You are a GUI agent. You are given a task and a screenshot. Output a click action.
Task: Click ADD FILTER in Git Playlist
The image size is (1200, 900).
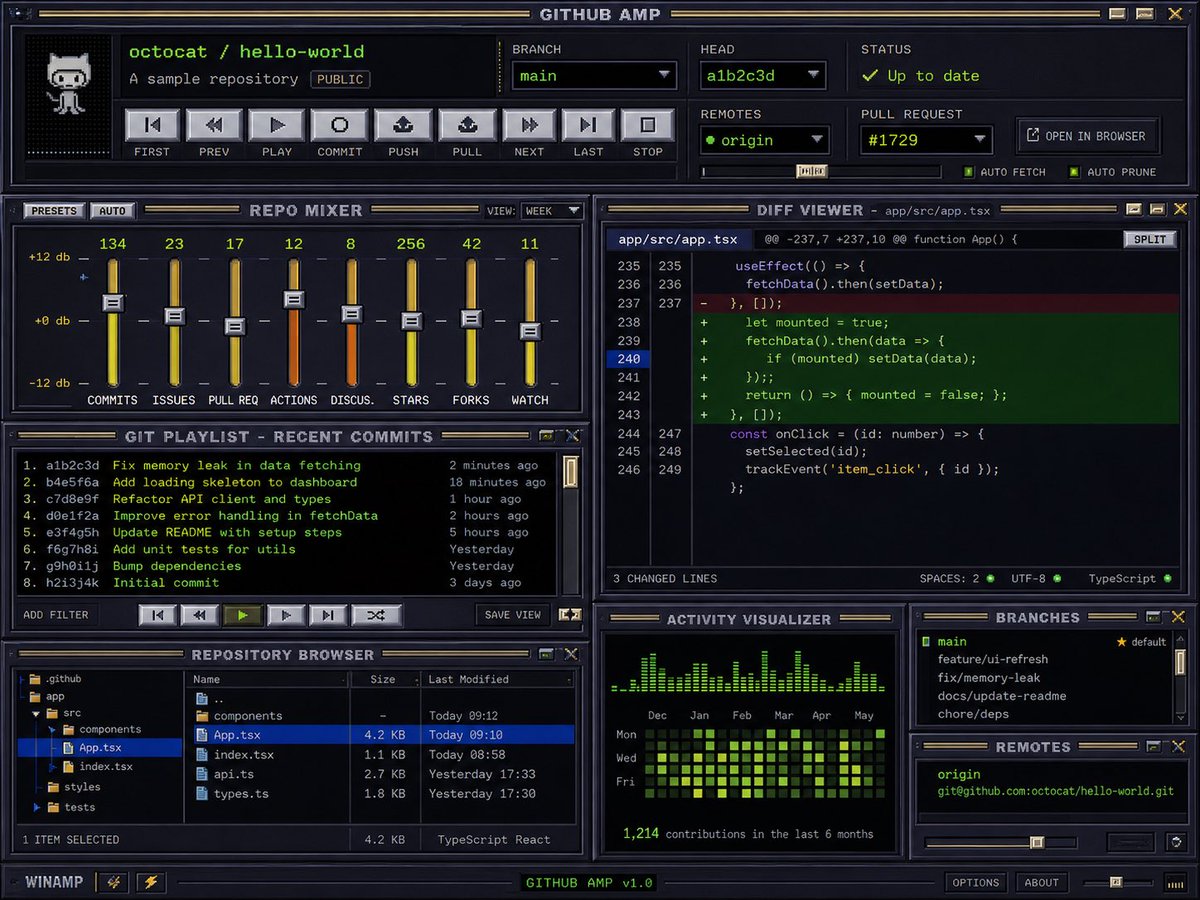coord(56,615)
